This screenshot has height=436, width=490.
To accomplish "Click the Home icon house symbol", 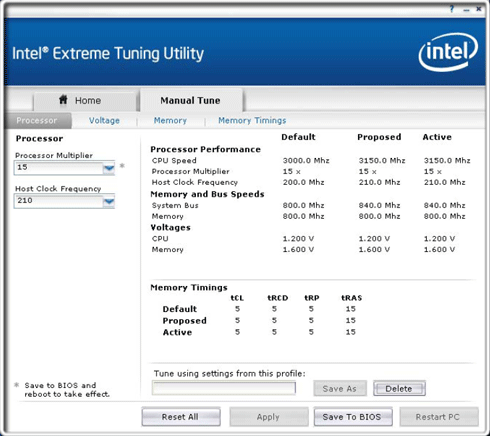I will tap(63, 99).
